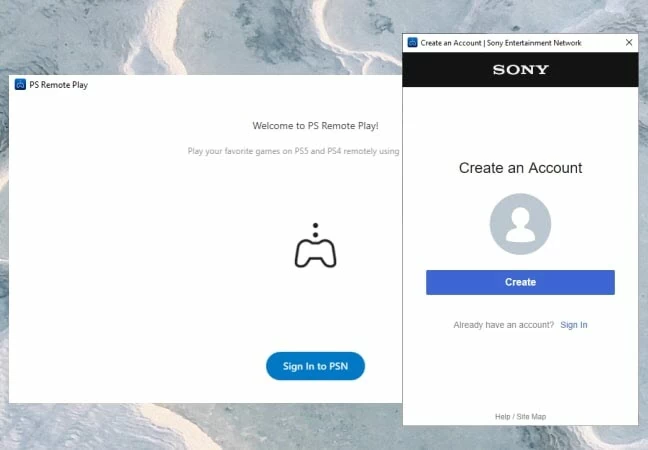
Task: Click the Create an Account window icon
Action: (412, 43)
